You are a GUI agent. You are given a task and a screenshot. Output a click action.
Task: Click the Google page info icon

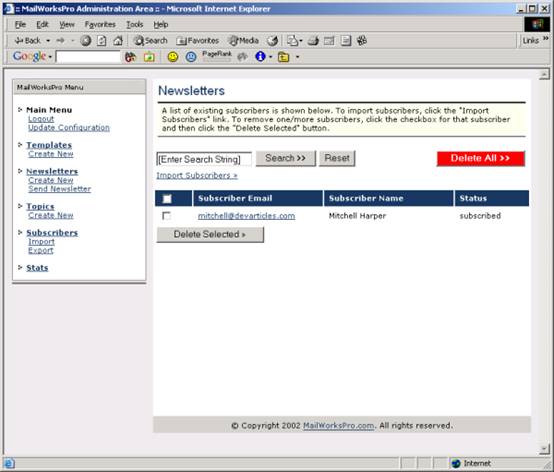pos(260,57)
